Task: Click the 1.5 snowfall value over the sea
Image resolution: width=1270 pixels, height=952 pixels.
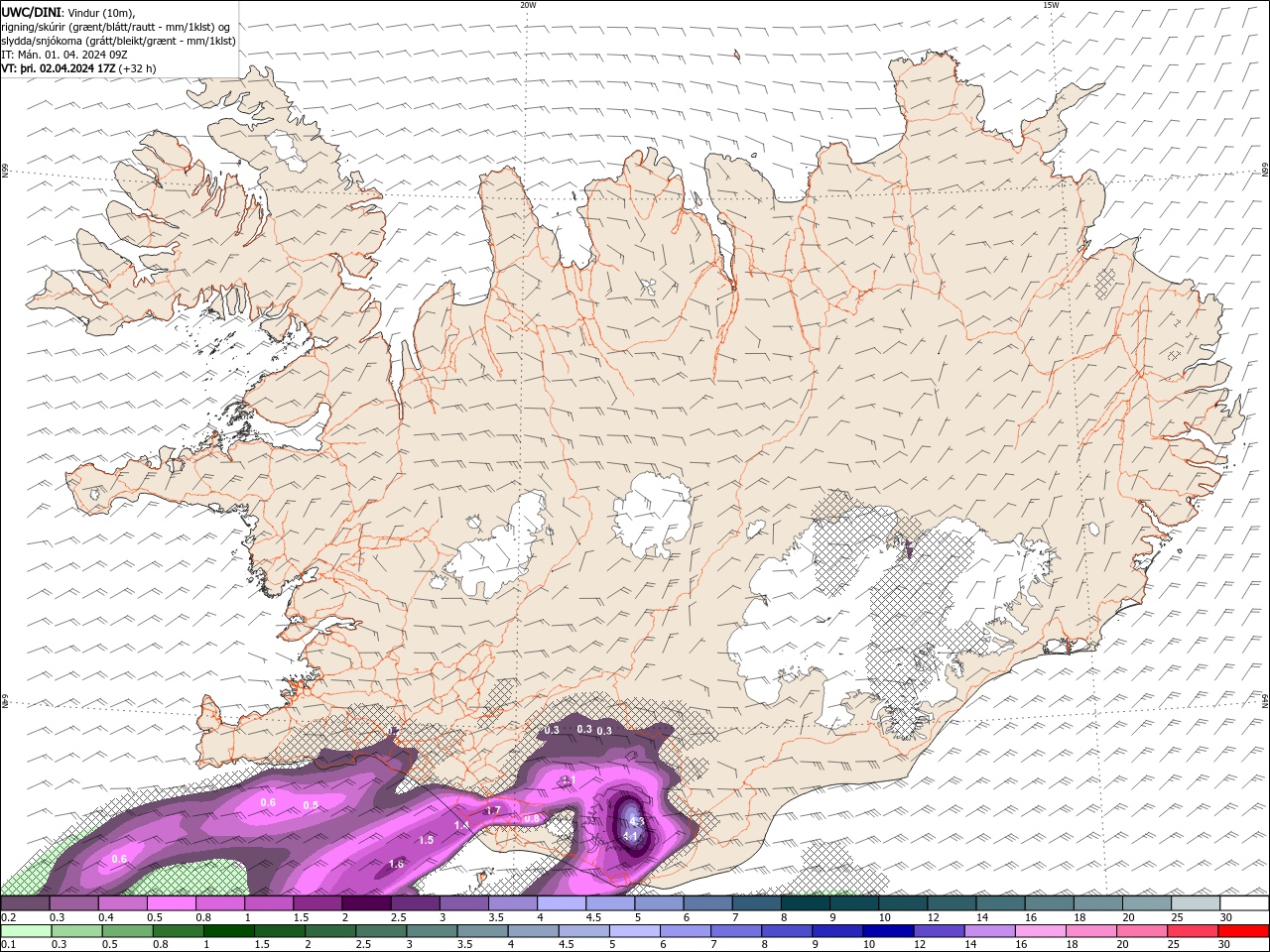Action: [426, 840]
